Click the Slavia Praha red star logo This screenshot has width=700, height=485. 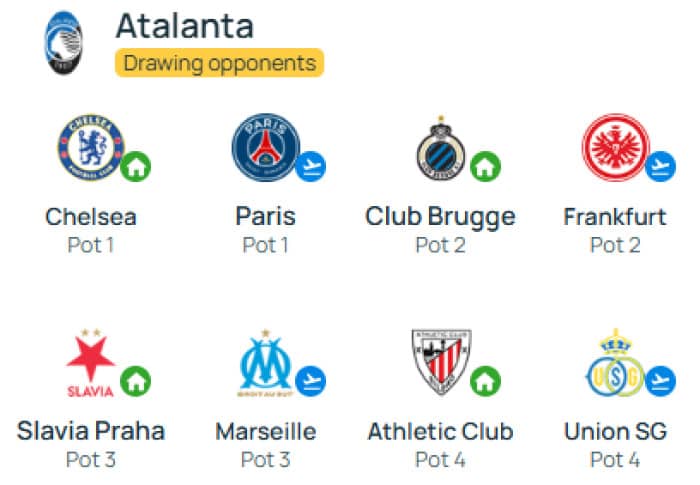click(x=91, y=363)
